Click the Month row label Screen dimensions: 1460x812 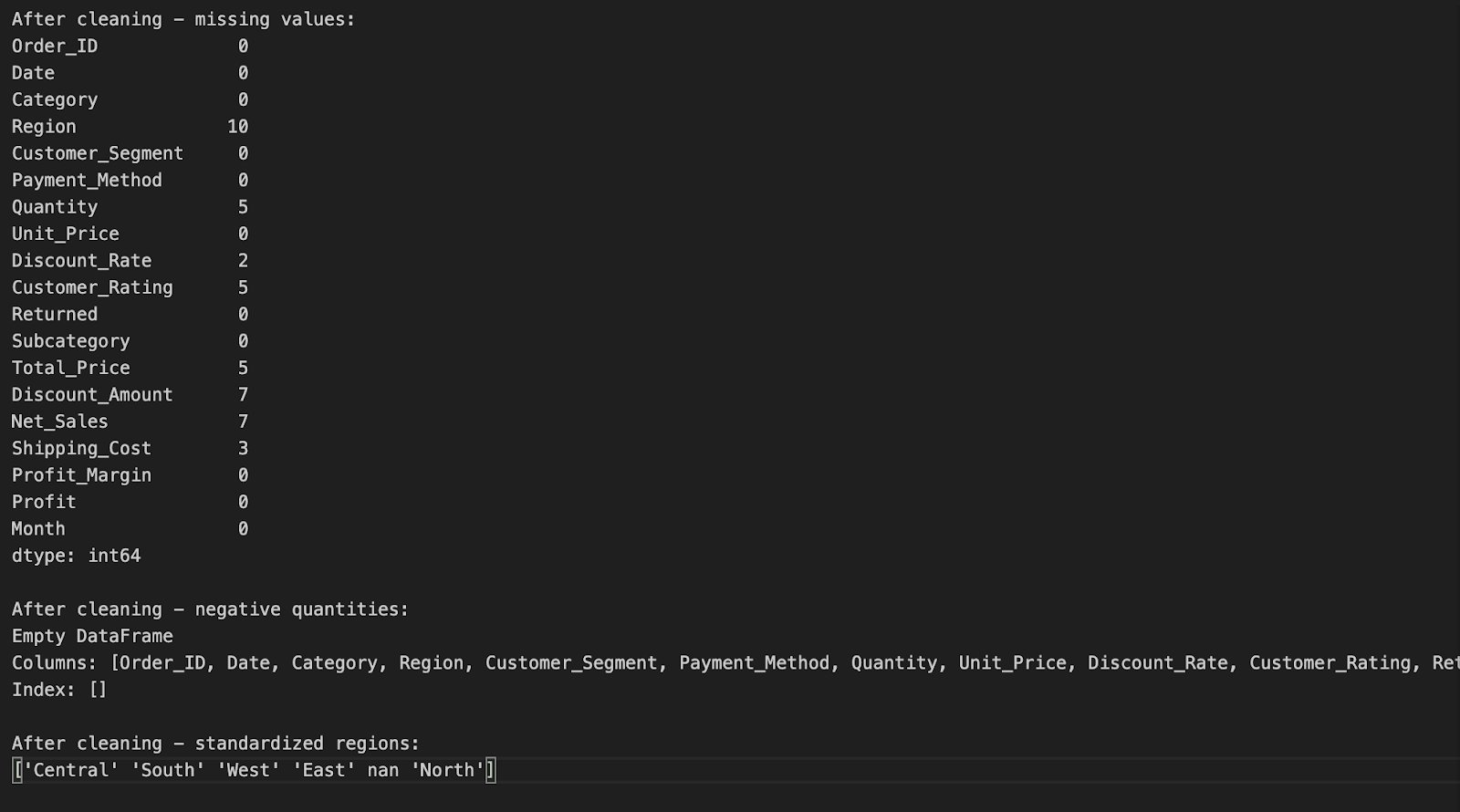pos(38,529)
